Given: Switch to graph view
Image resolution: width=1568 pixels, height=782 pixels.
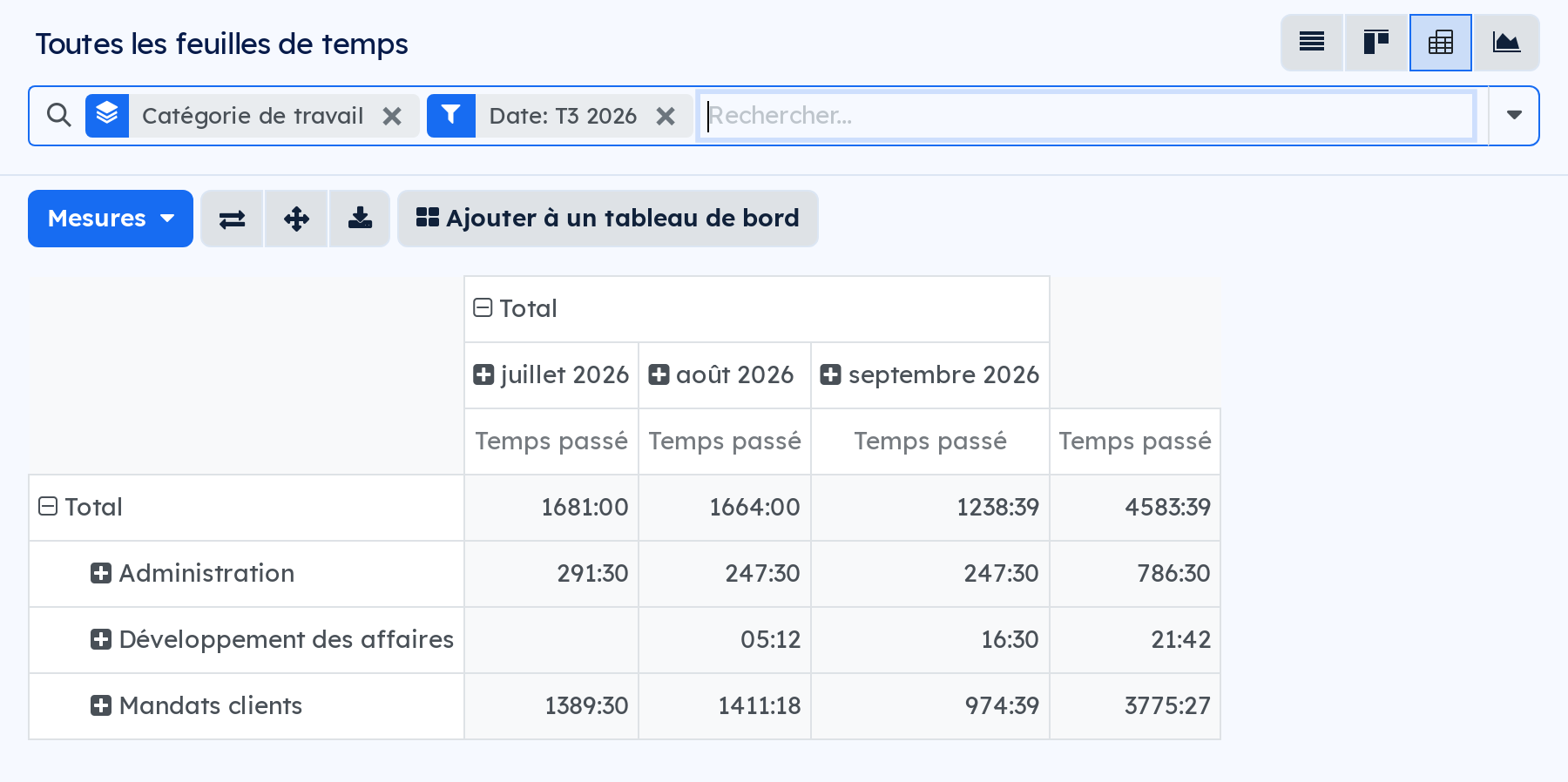Looking at the screenshot, I should pos(1506,42).
